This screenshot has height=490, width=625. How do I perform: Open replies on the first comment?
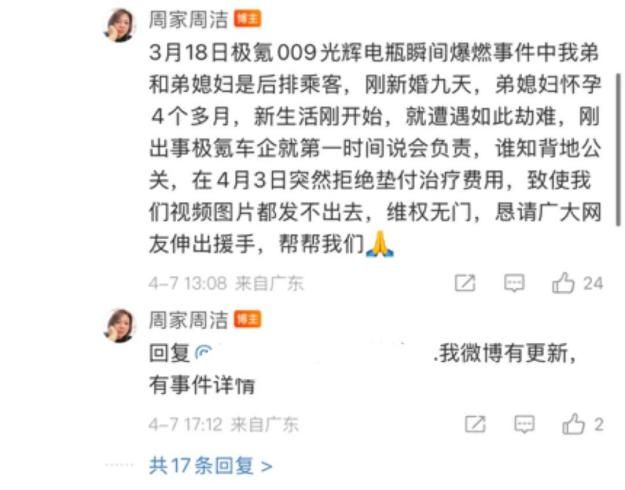(x=514, y=283)
